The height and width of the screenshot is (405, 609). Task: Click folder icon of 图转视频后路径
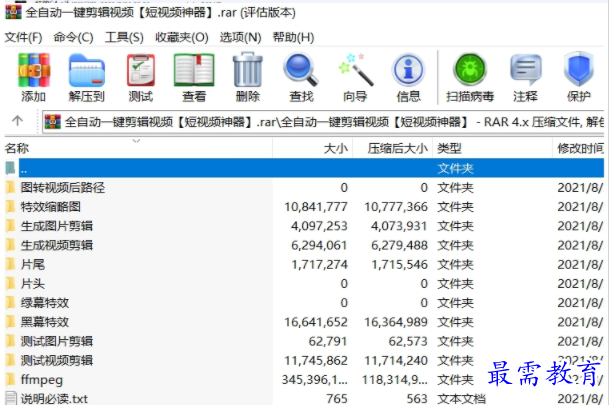10,188
